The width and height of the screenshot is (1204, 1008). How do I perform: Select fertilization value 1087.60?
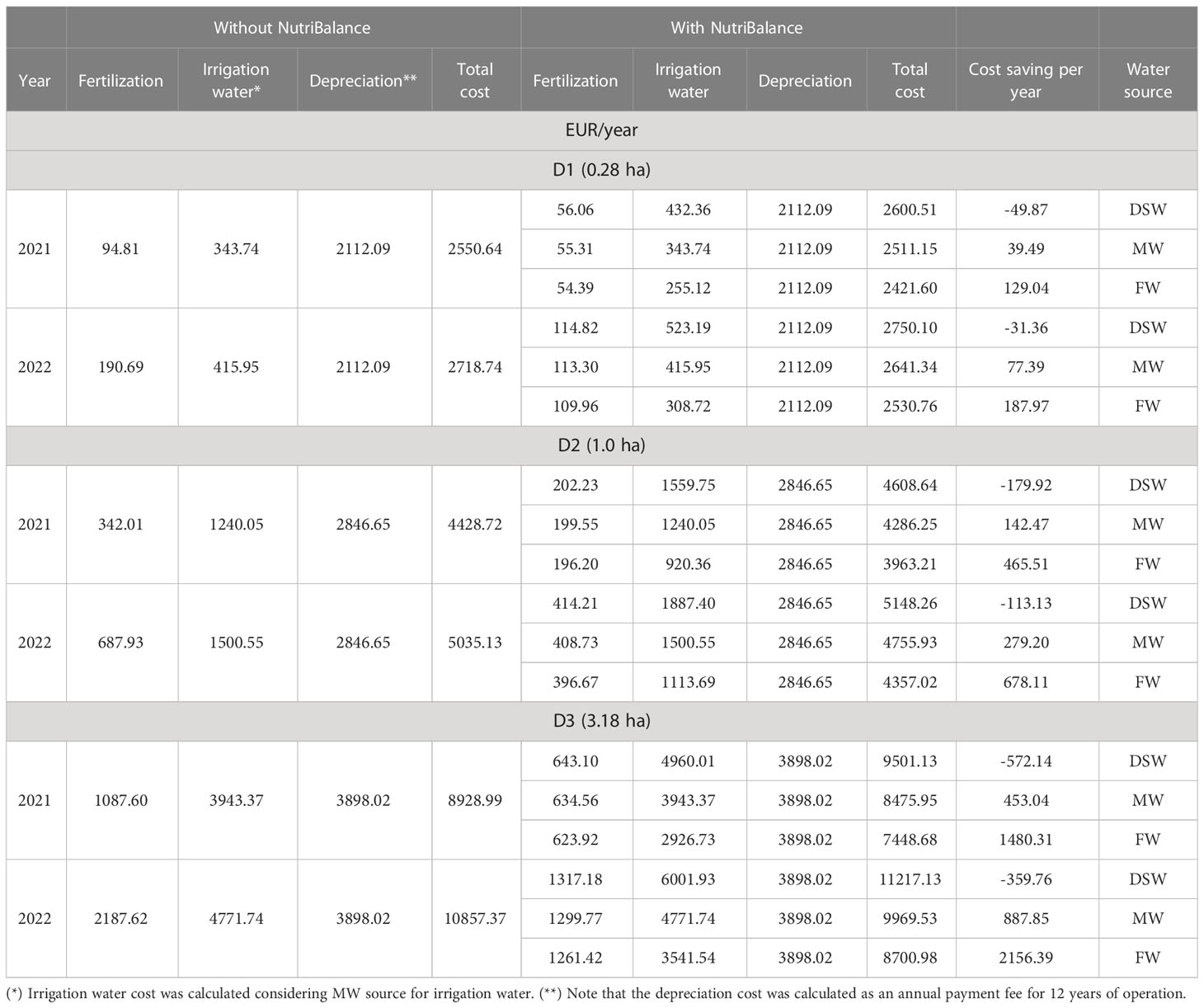(x=120, y=800)
